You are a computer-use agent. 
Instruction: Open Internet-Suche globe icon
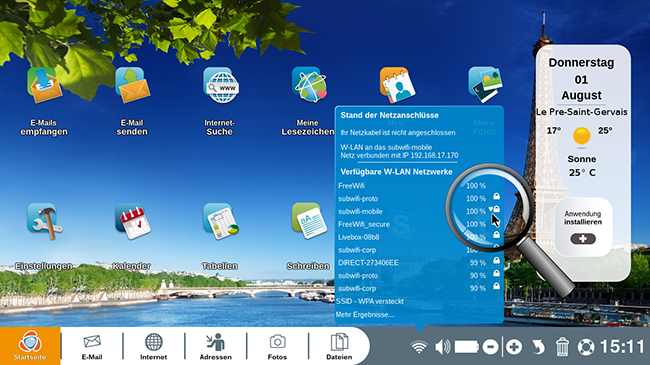click(221, 85)
